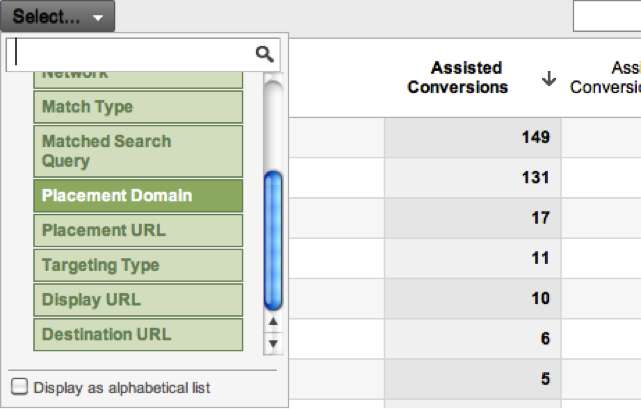The height and width of the screenshot is (409, 641).
Task: Click the blue scrollbar thumb
Action: pyautogui.click(x=273, y=240)
